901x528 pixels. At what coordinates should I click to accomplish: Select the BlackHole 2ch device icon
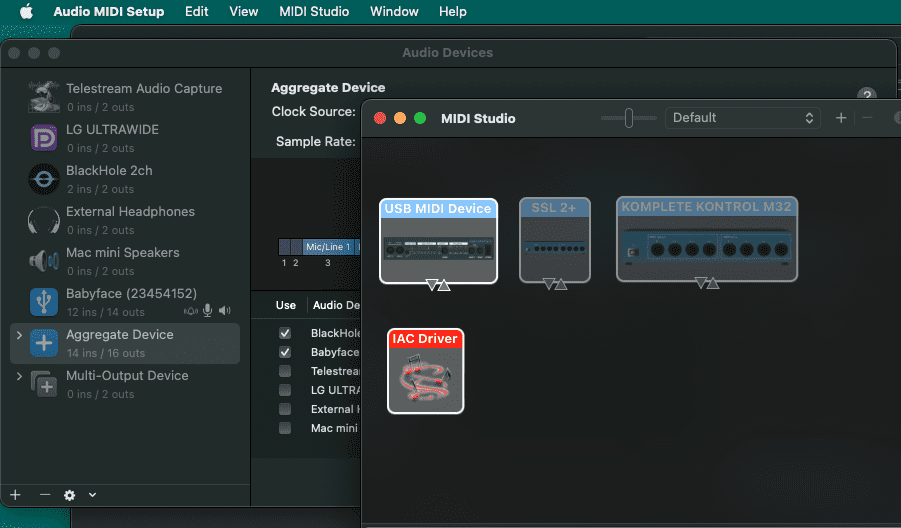pyautogui.click(x=44, y=179)
